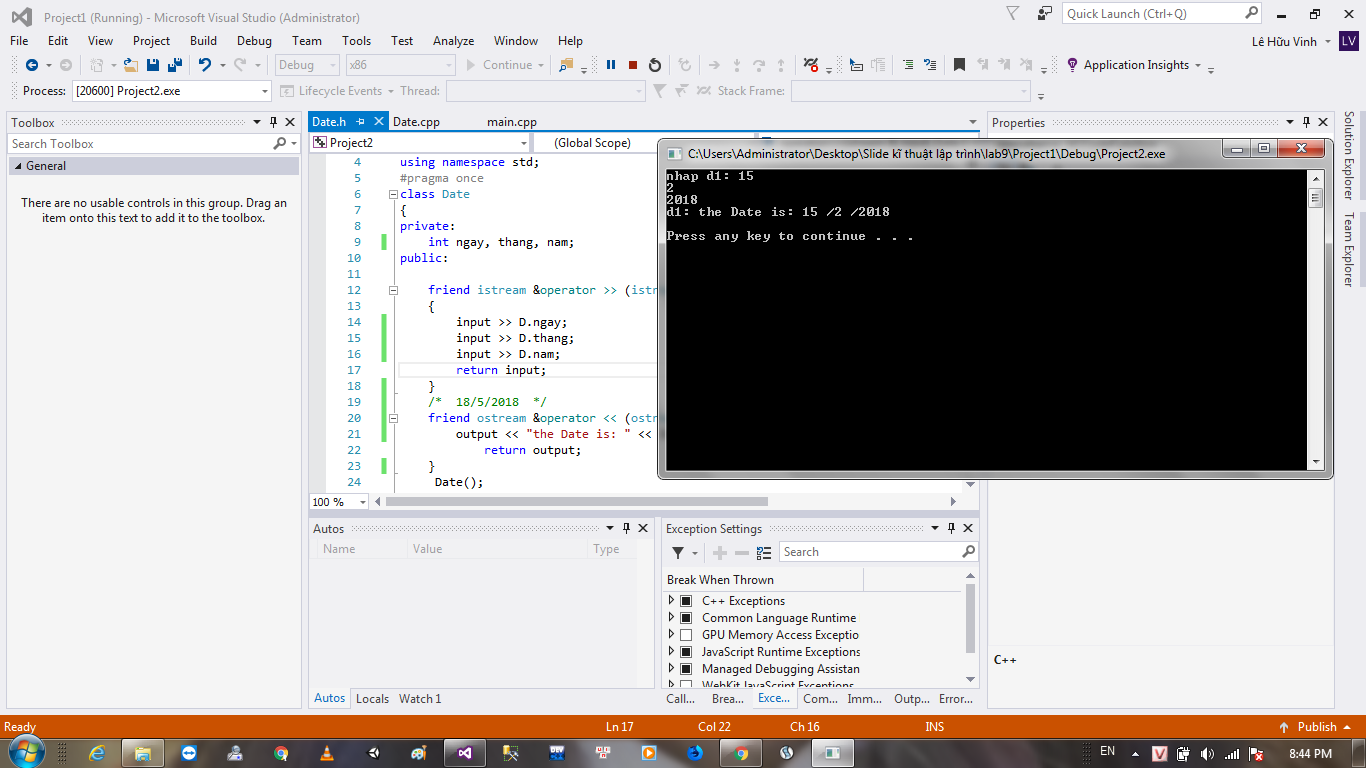Click the Navigate Backward arrow icon
Screen dimensions: 1366x768
pyautogui.click(x=31, y=65)
